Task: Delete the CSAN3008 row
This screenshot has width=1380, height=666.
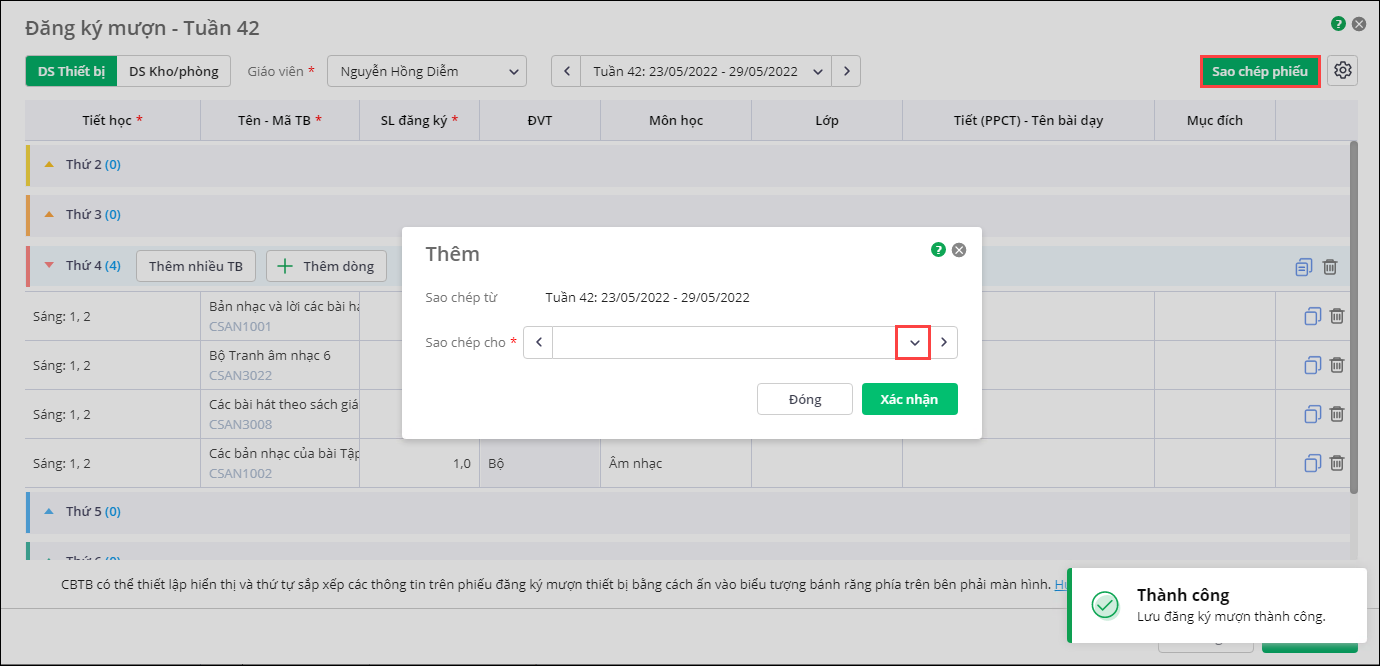Action: [x=1337, y=414]
